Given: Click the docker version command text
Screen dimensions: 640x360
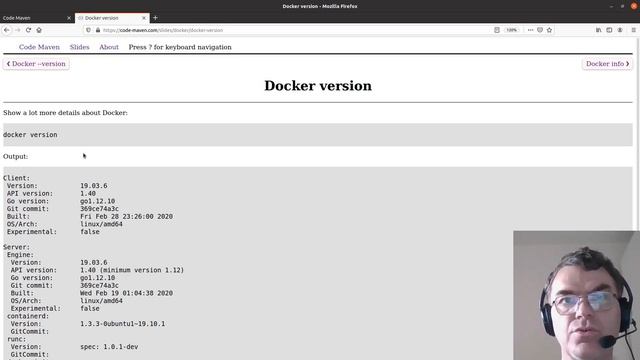Looking at the screenshot, I should pyautogui.click(x=30, y=135).
